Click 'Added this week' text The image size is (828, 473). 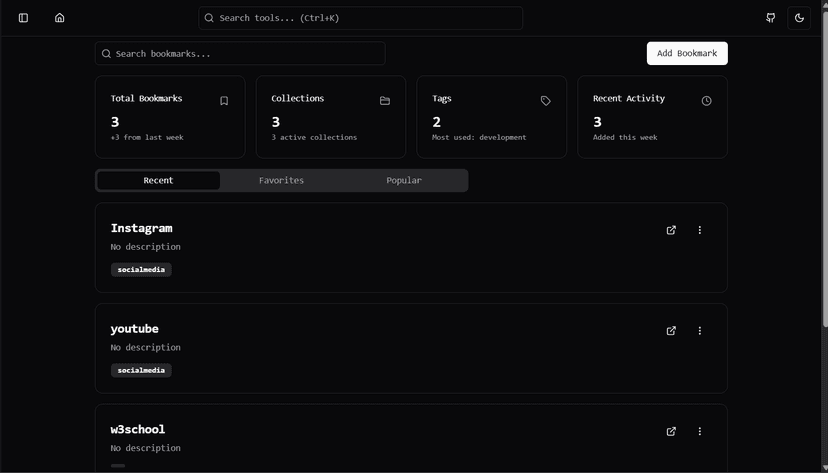click(625, 137)
